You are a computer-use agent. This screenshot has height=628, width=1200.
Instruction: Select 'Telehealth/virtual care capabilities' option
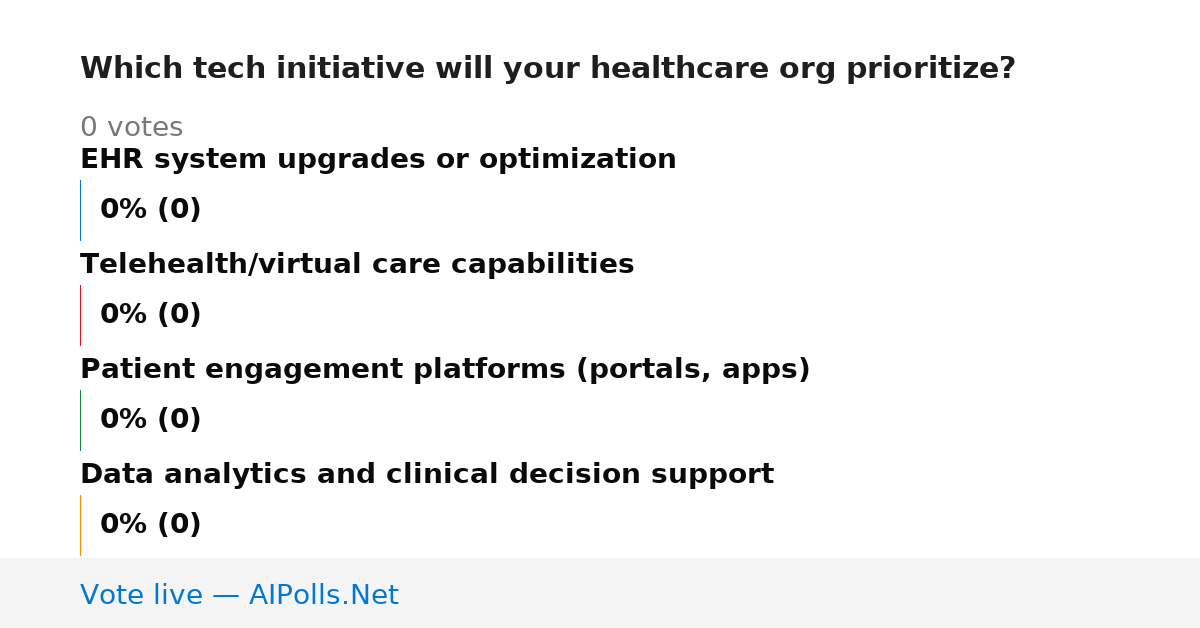click(x=357, y=265)
